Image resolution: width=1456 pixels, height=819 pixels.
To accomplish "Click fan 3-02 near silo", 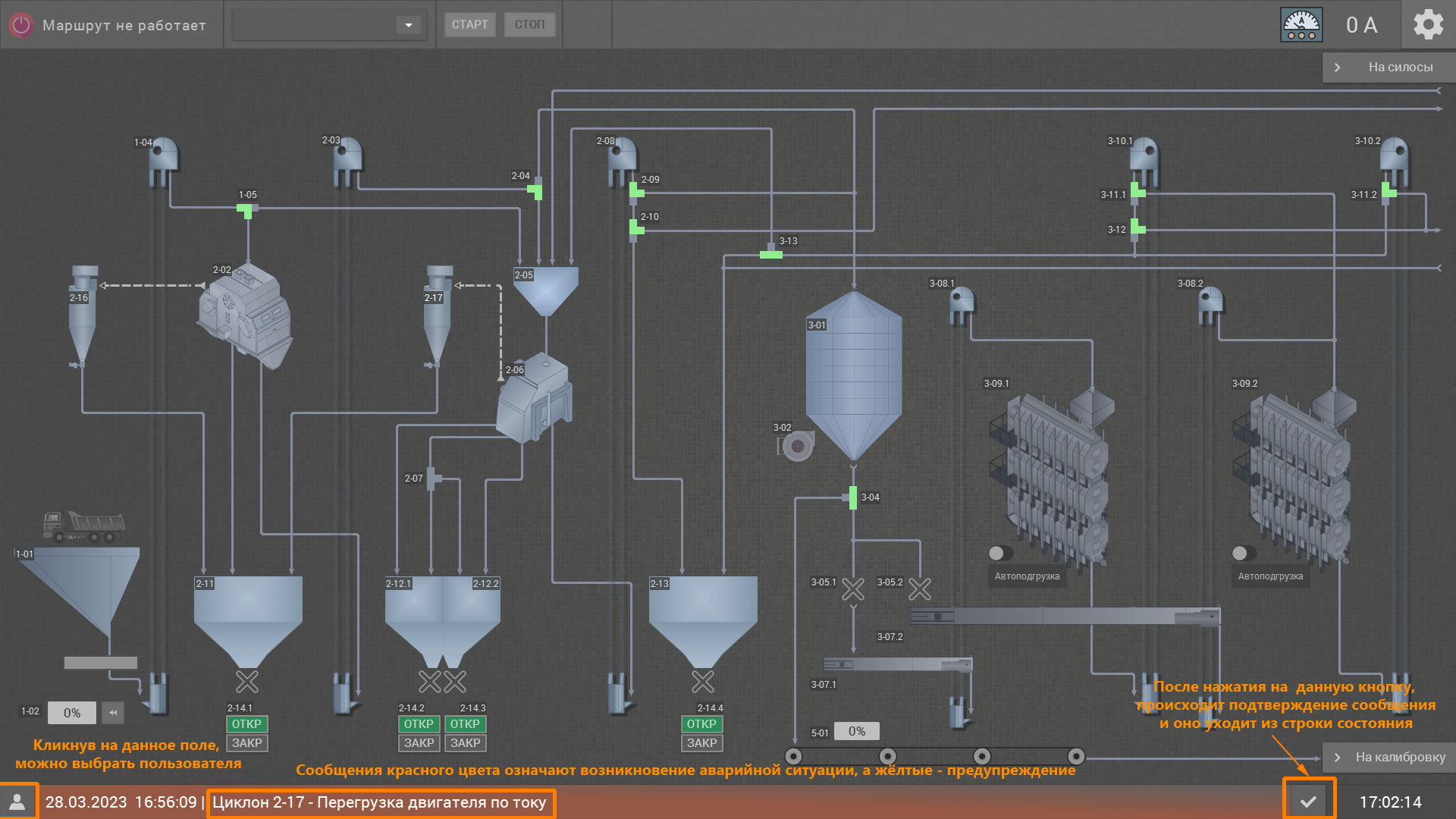I will (796, 446).
